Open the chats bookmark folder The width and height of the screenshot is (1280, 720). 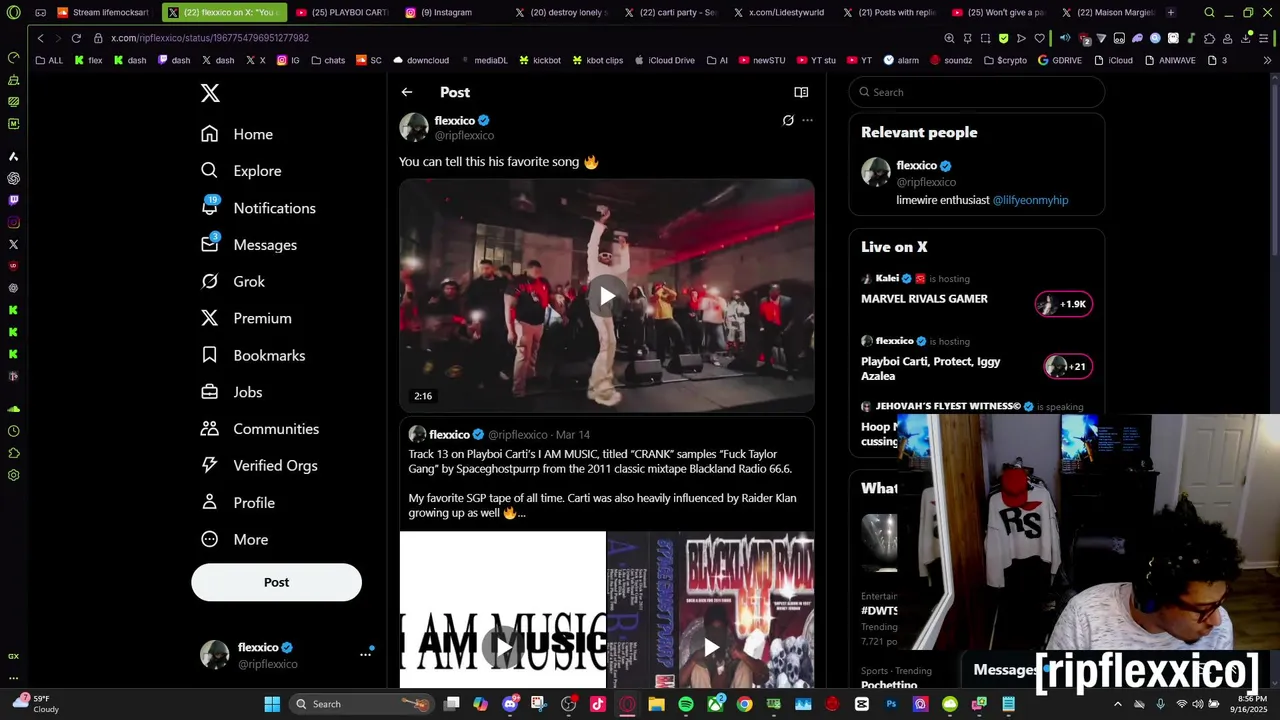pos(328,60)
